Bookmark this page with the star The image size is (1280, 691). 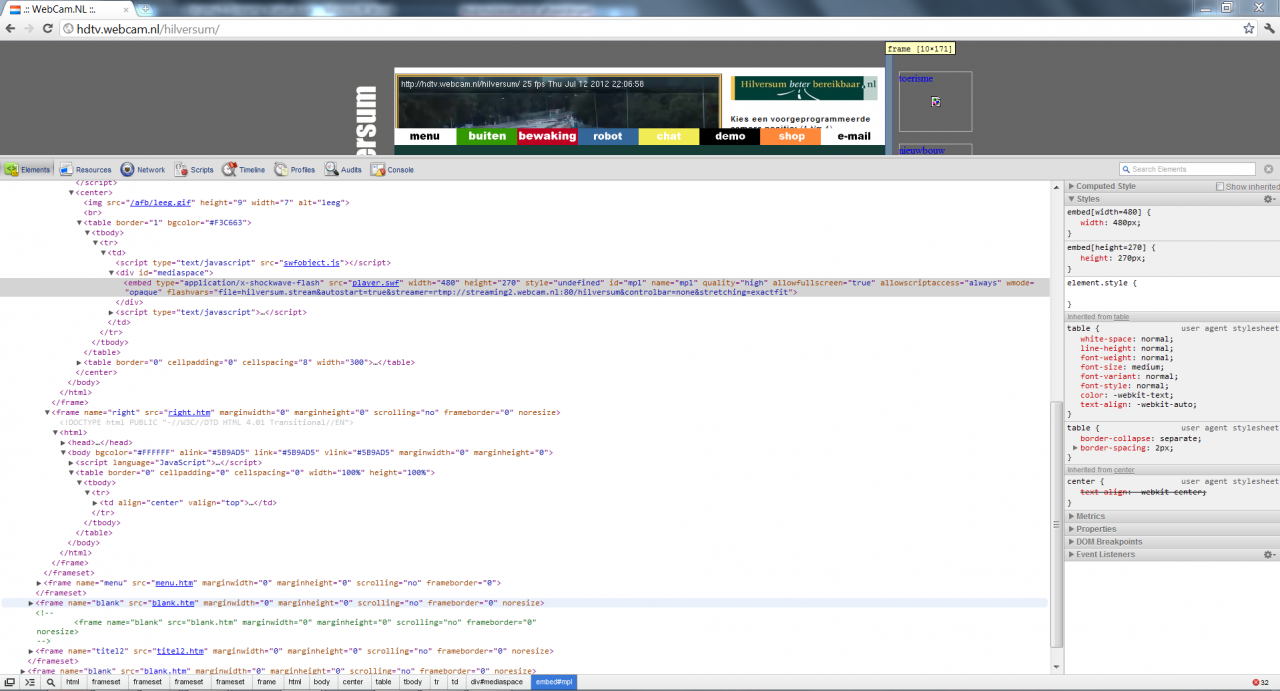pos(1249,29)
